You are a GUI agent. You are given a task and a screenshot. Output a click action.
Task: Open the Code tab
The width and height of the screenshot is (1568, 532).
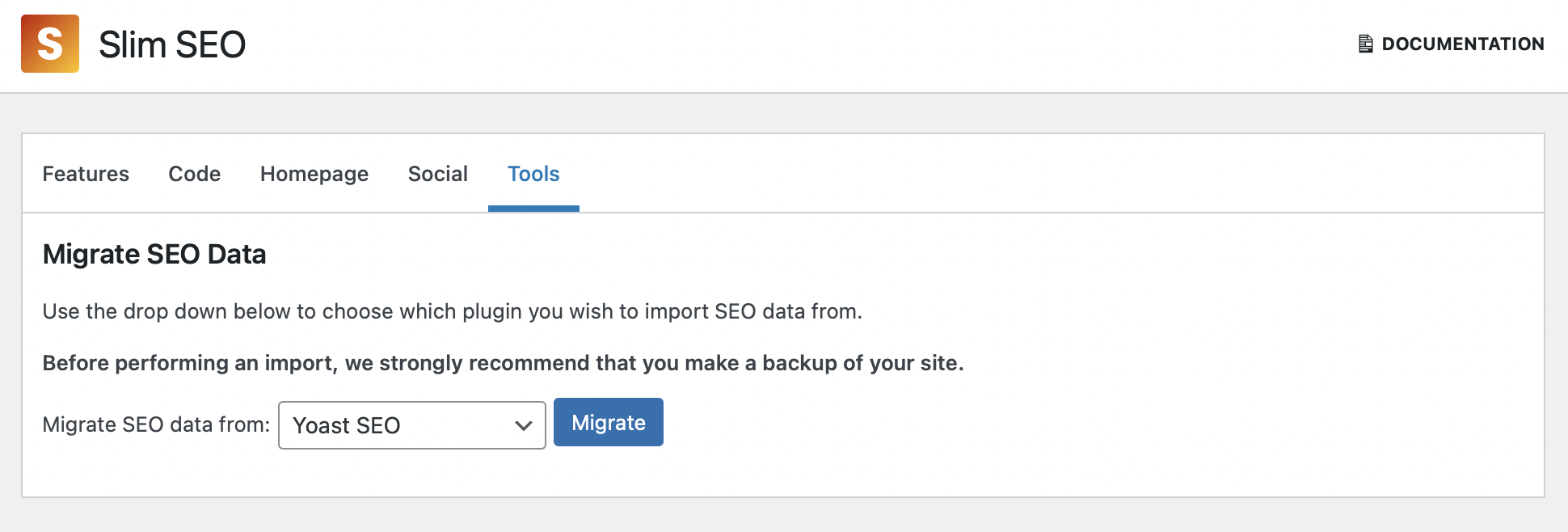(194, 174)
